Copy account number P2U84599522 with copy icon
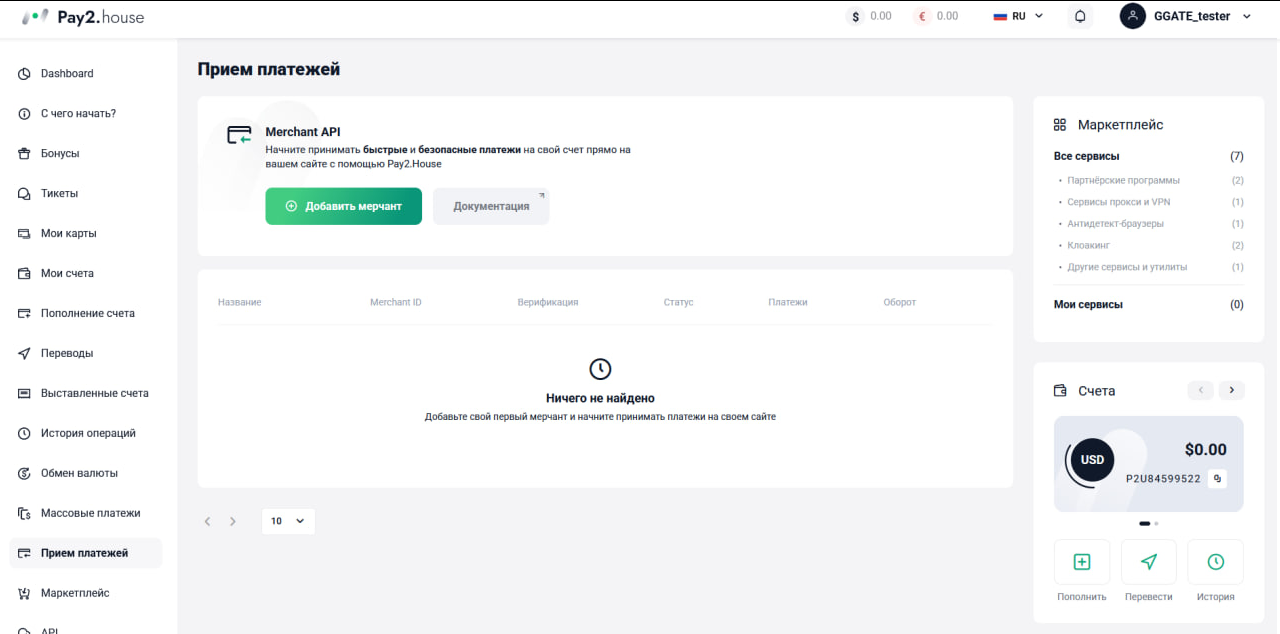 [x=1217, y=479]
